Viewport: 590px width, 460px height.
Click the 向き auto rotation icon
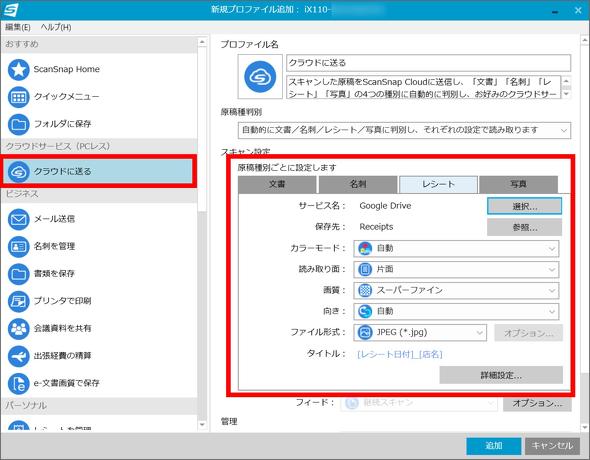pos(365,311)
